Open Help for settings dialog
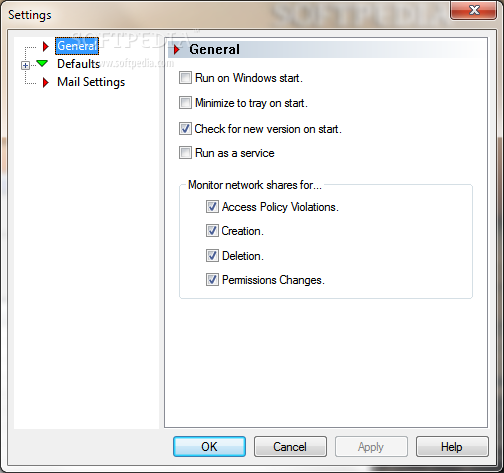504x473 pixels. pos(452,447)
